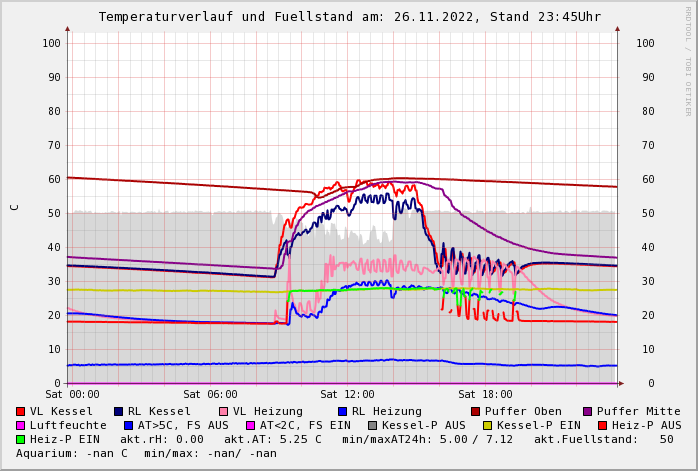
Task: Click the 'Sat 12:00' time axis label
Action: pyautogui.click(x=347, y=395)
